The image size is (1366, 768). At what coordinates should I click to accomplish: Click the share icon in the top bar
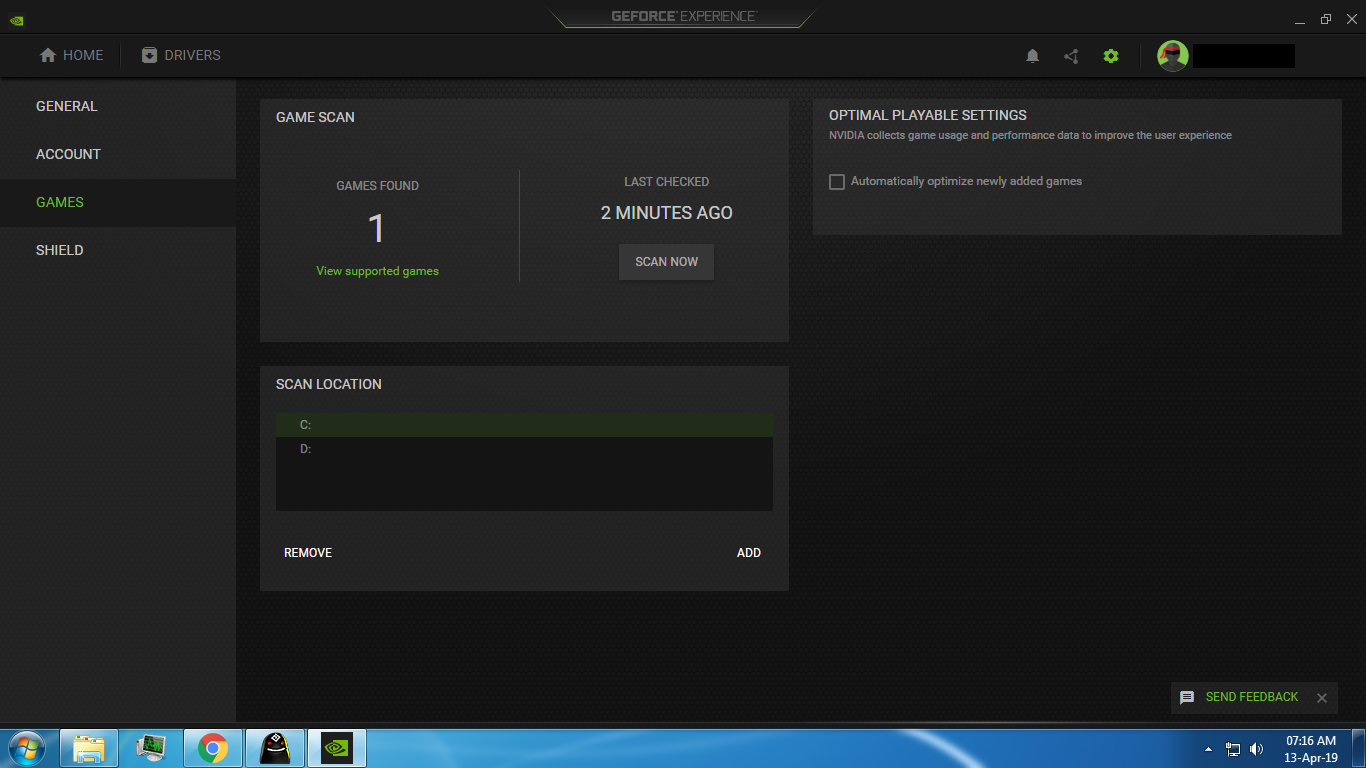point(1071,56)
